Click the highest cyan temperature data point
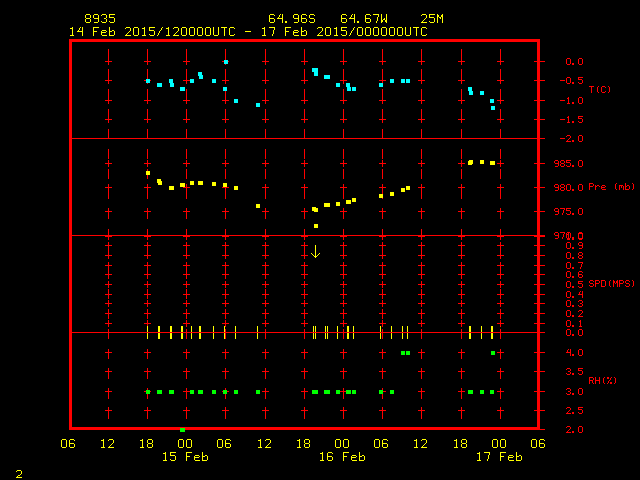Viewport: 640px width, 480px height. click(226, 62)
